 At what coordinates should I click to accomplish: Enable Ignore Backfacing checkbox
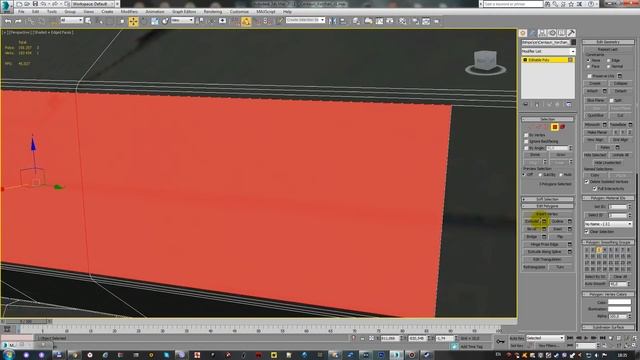(526, 141)
